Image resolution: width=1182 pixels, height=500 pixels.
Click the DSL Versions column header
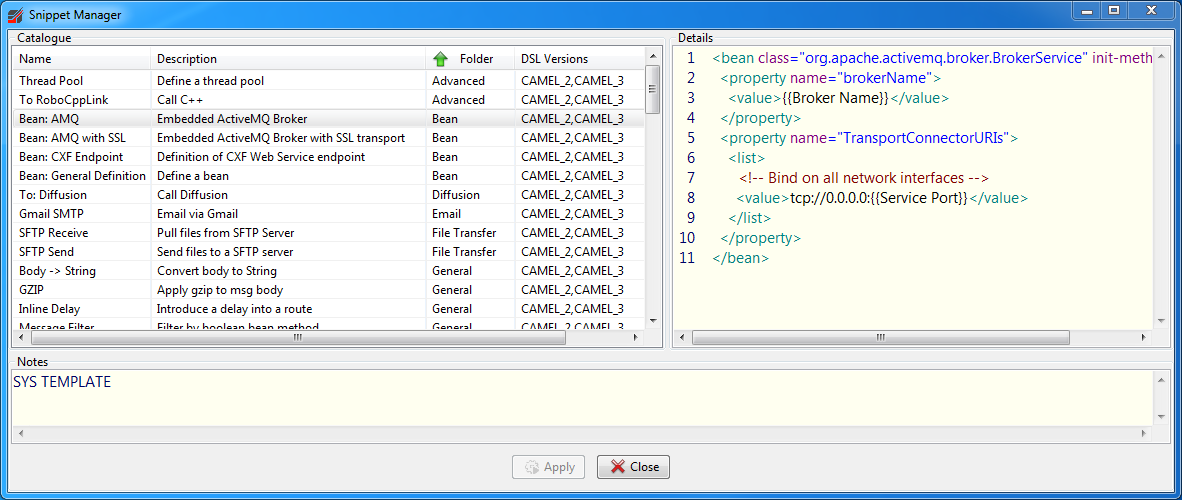[578, 59]
